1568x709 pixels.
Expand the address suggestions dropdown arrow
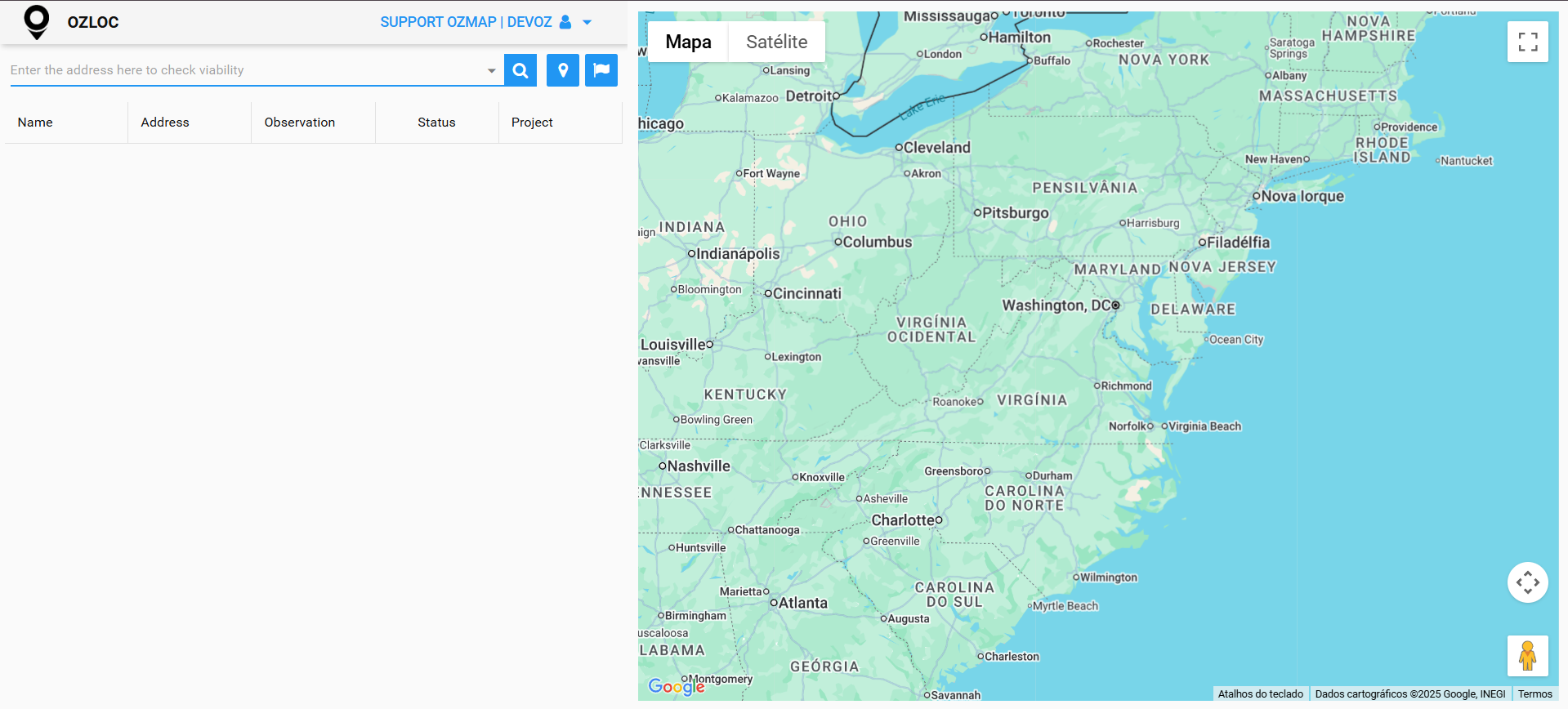tap(491, 70)
